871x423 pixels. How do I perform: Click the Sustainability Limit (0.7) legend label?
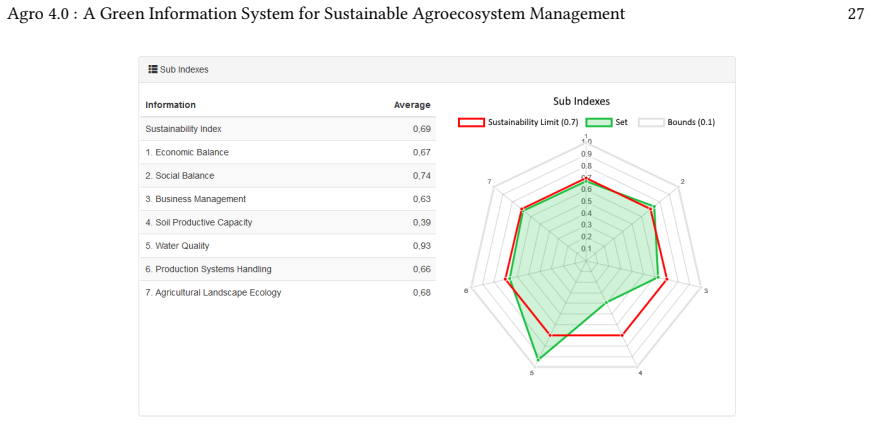533,122
